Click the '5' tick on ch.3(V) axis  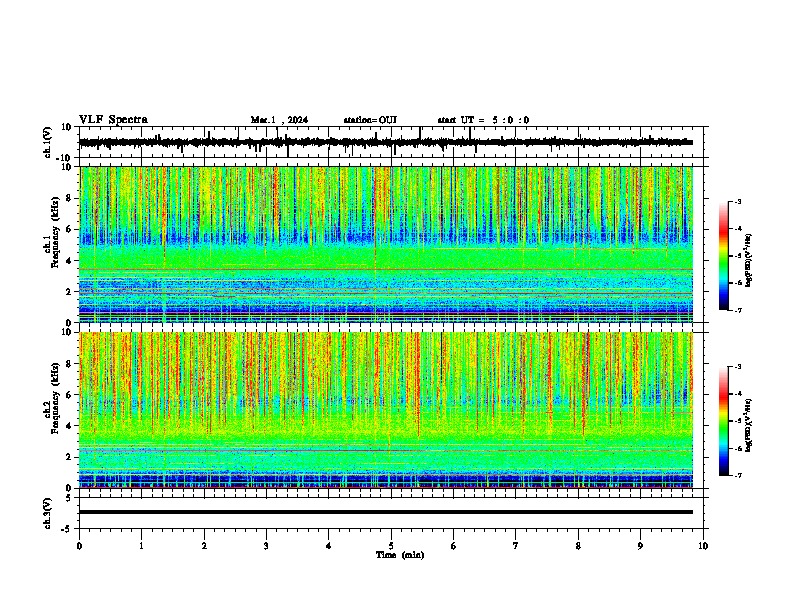click(x=70, y=497)
